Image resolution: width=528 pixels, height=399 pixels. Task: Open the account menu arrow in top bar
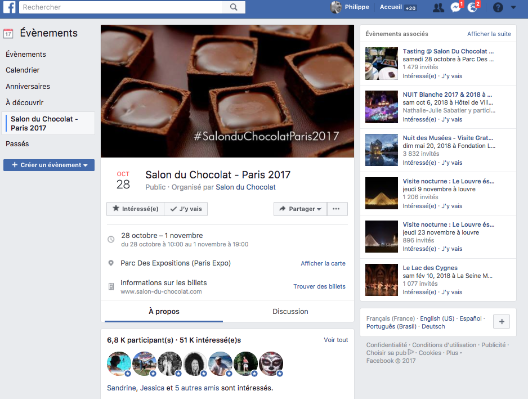(x=513, y=7)
